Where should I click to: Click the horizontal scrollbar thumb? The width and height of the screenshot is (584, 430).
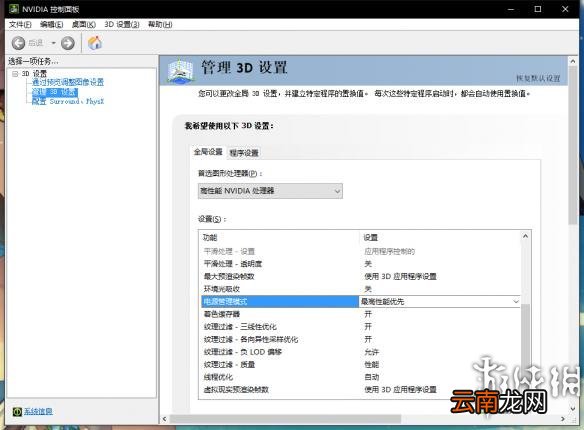(285, 419)
